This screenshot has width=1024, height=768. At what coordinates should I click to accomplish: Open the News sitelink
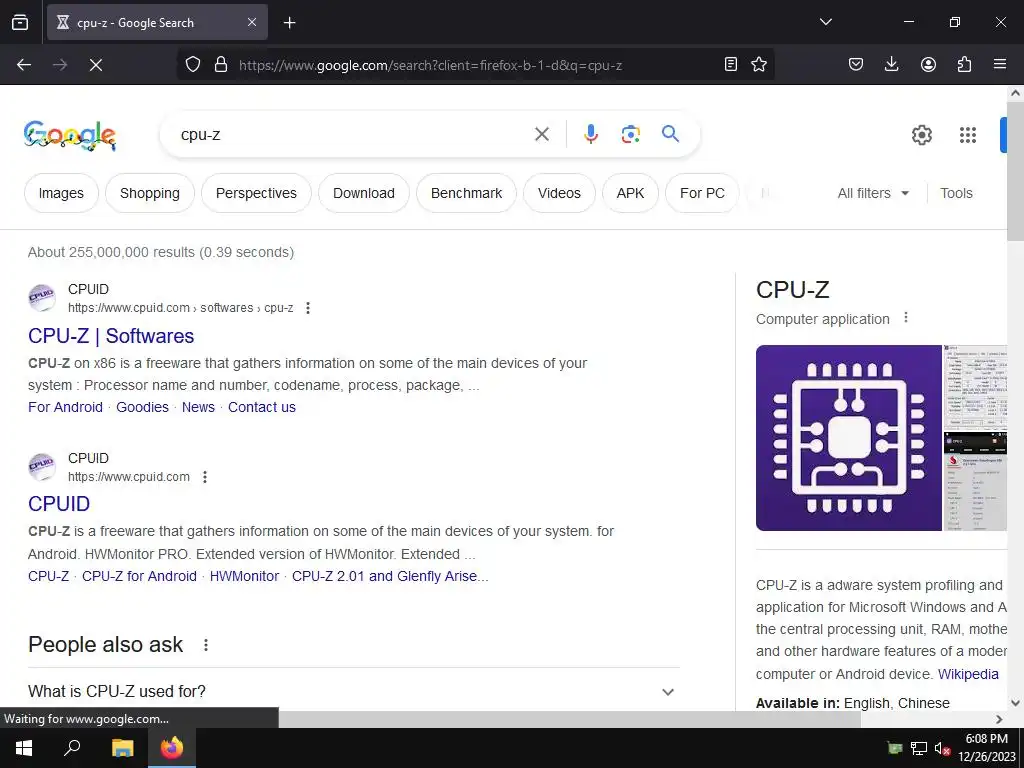point(198,407)
